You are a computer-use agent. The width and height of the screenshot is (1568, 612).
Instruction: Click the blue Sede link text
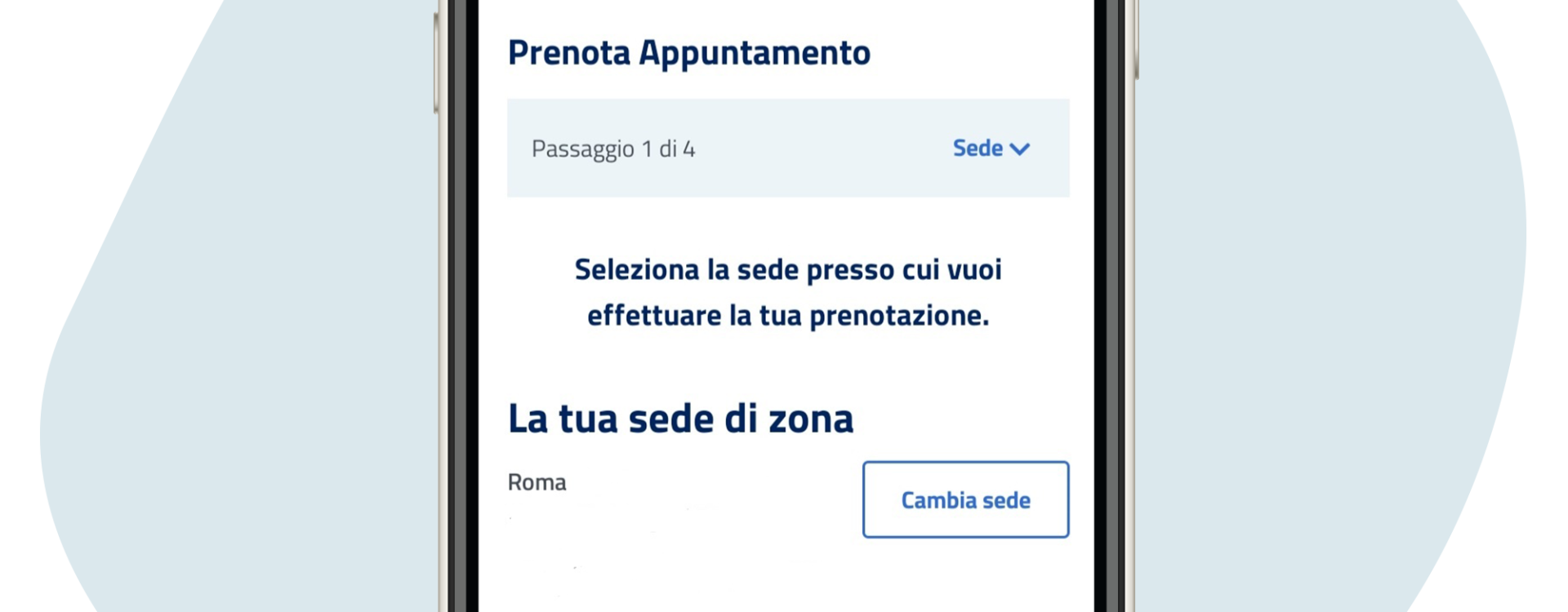coord(978,149)
